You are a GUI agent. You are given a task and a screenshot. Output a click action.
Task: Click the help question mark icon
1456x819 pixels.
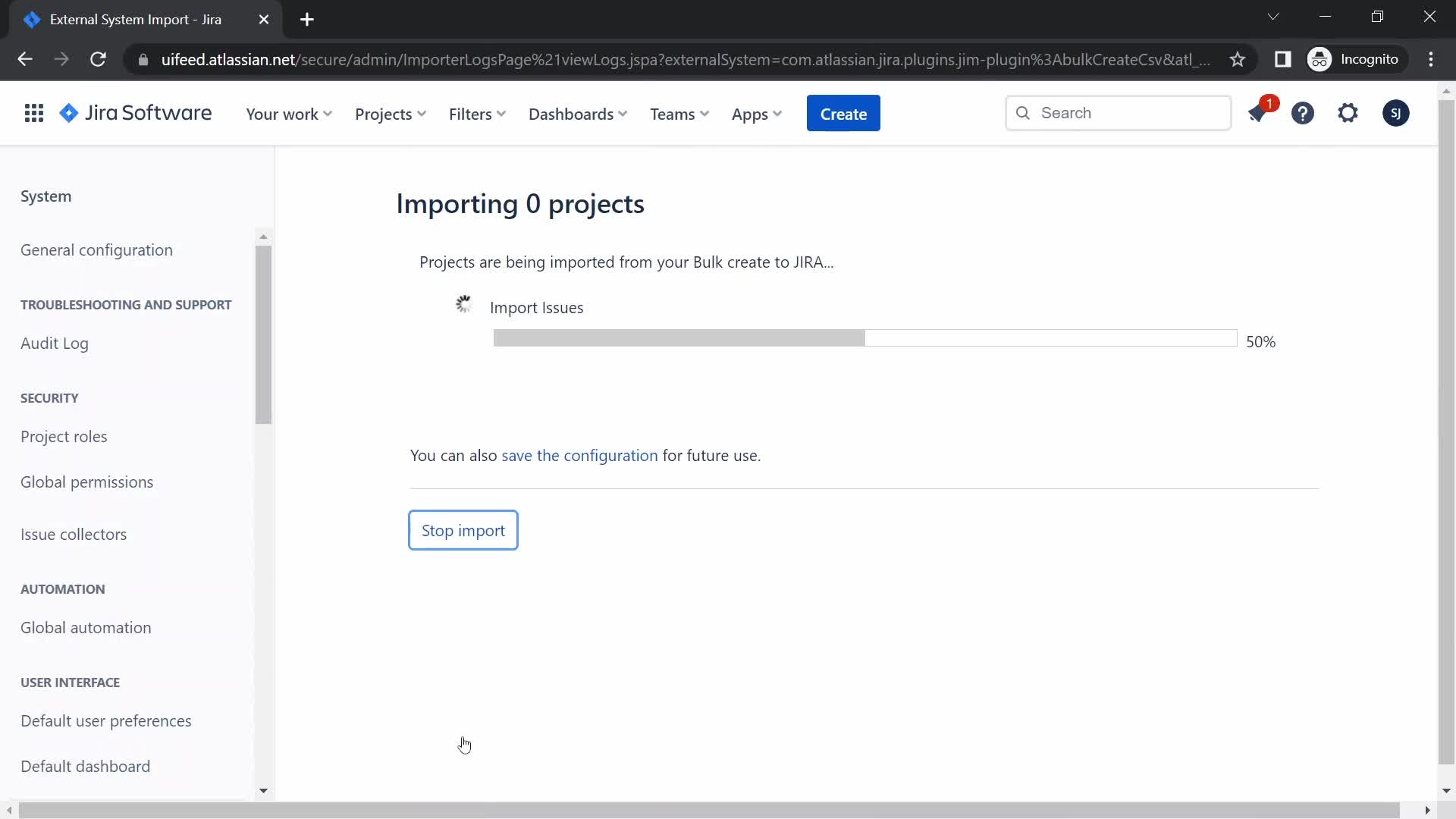[x=1303, y=113]
